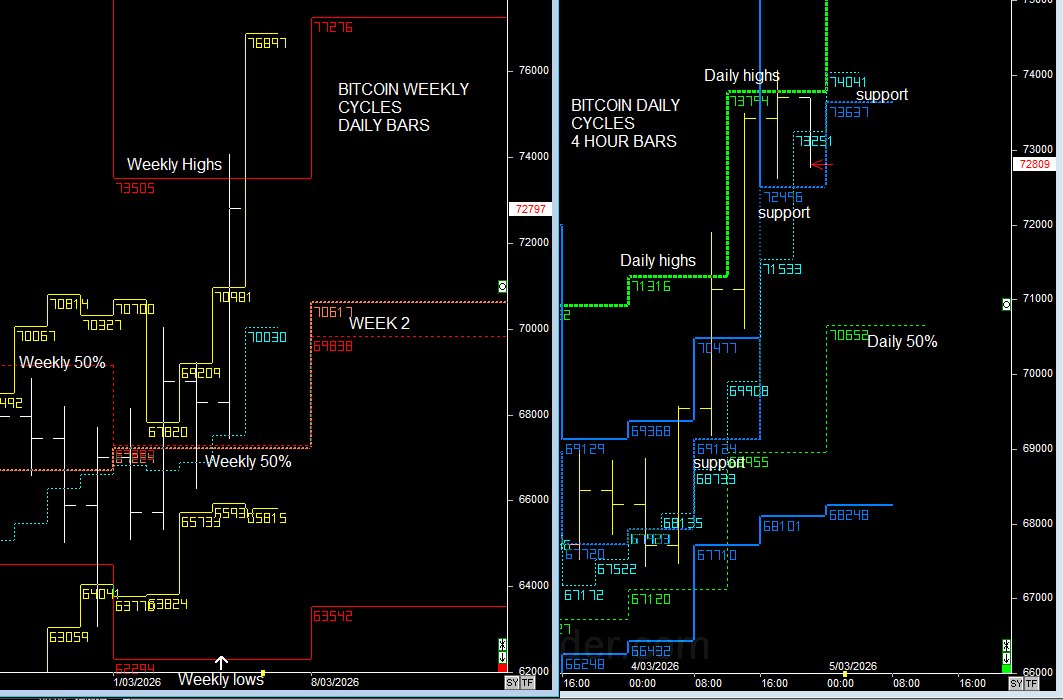Click the support label beside 74041
1063x700 pixels.
click(x=881, y=94)
